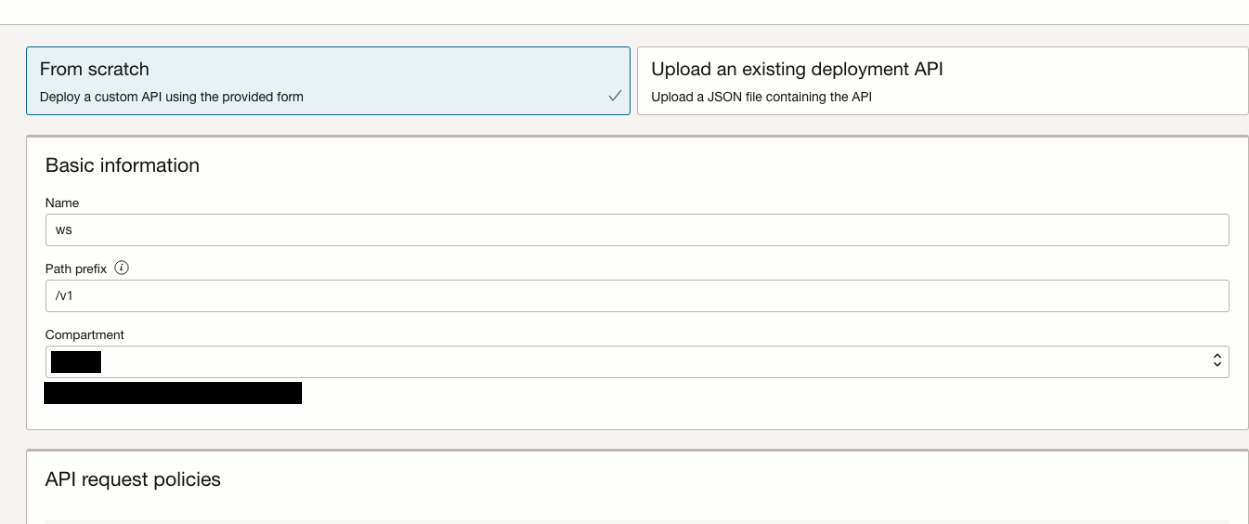
Task: Choose Upload an existing deployment API card
Action: coord(938,81)
